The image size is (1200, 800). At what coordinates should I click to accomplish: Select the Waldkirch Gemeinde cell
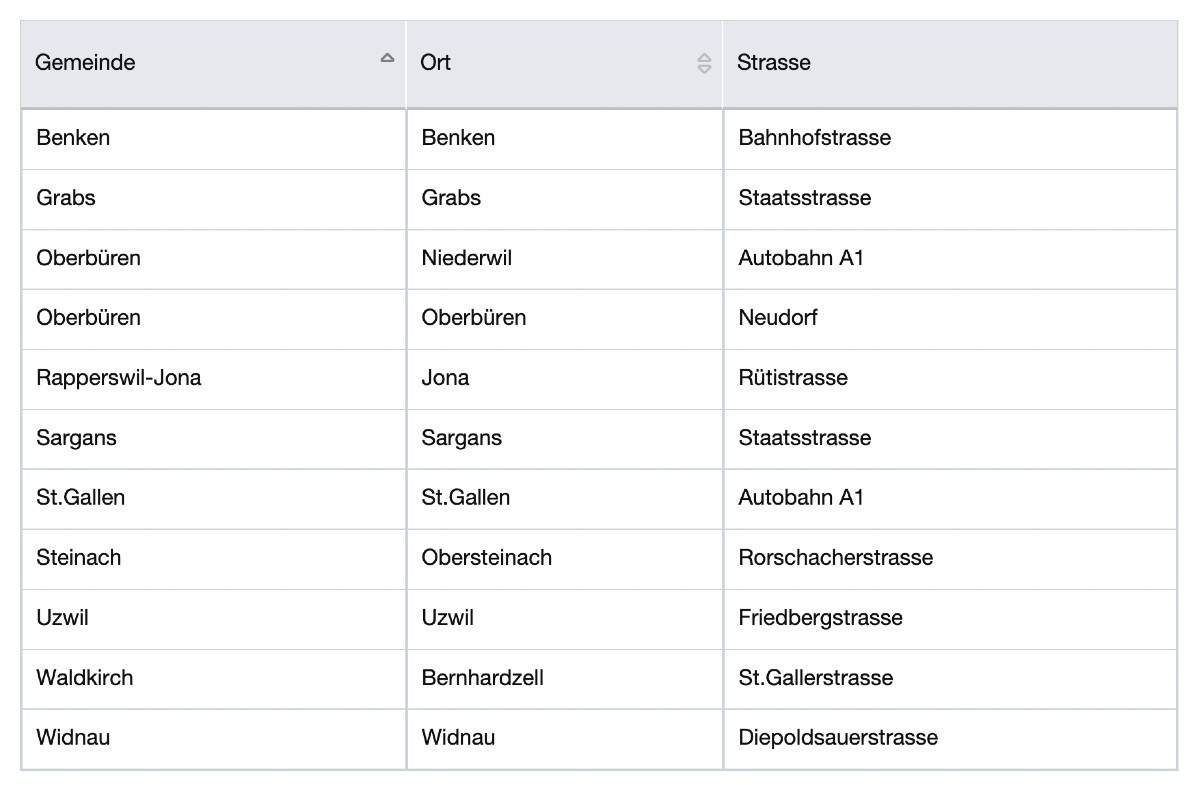point(84,678)
